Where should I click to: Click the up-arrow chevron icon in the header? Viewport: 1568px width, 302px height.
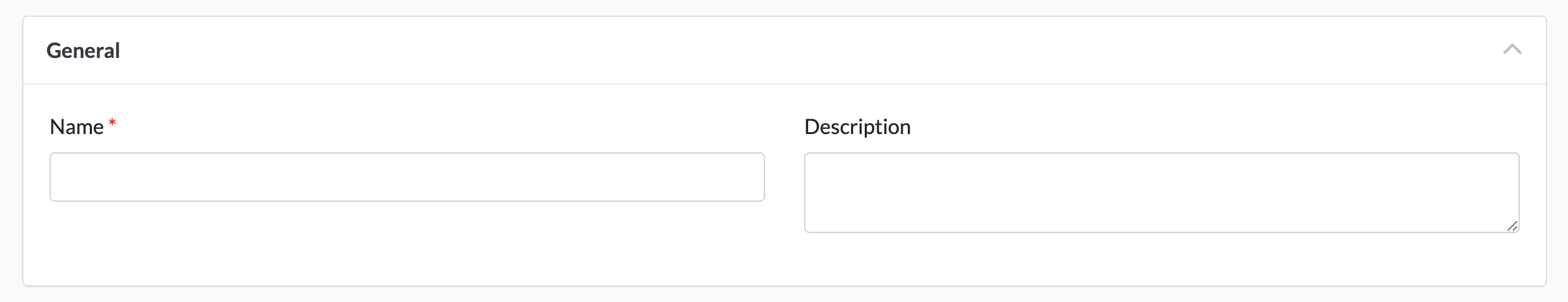point(1512,49)
